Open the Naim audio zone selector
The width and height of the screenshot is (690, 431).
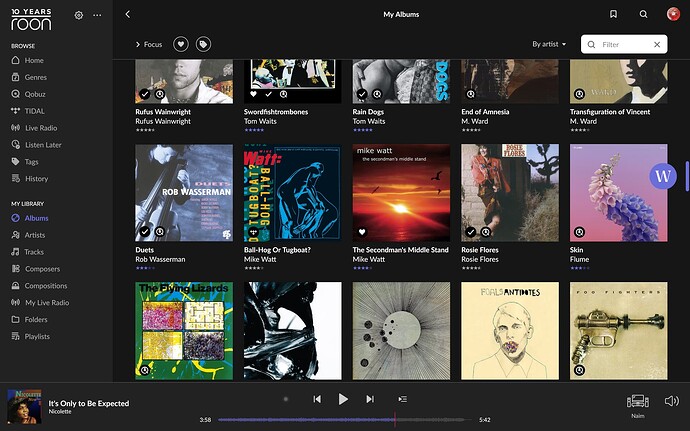(638, 404)
